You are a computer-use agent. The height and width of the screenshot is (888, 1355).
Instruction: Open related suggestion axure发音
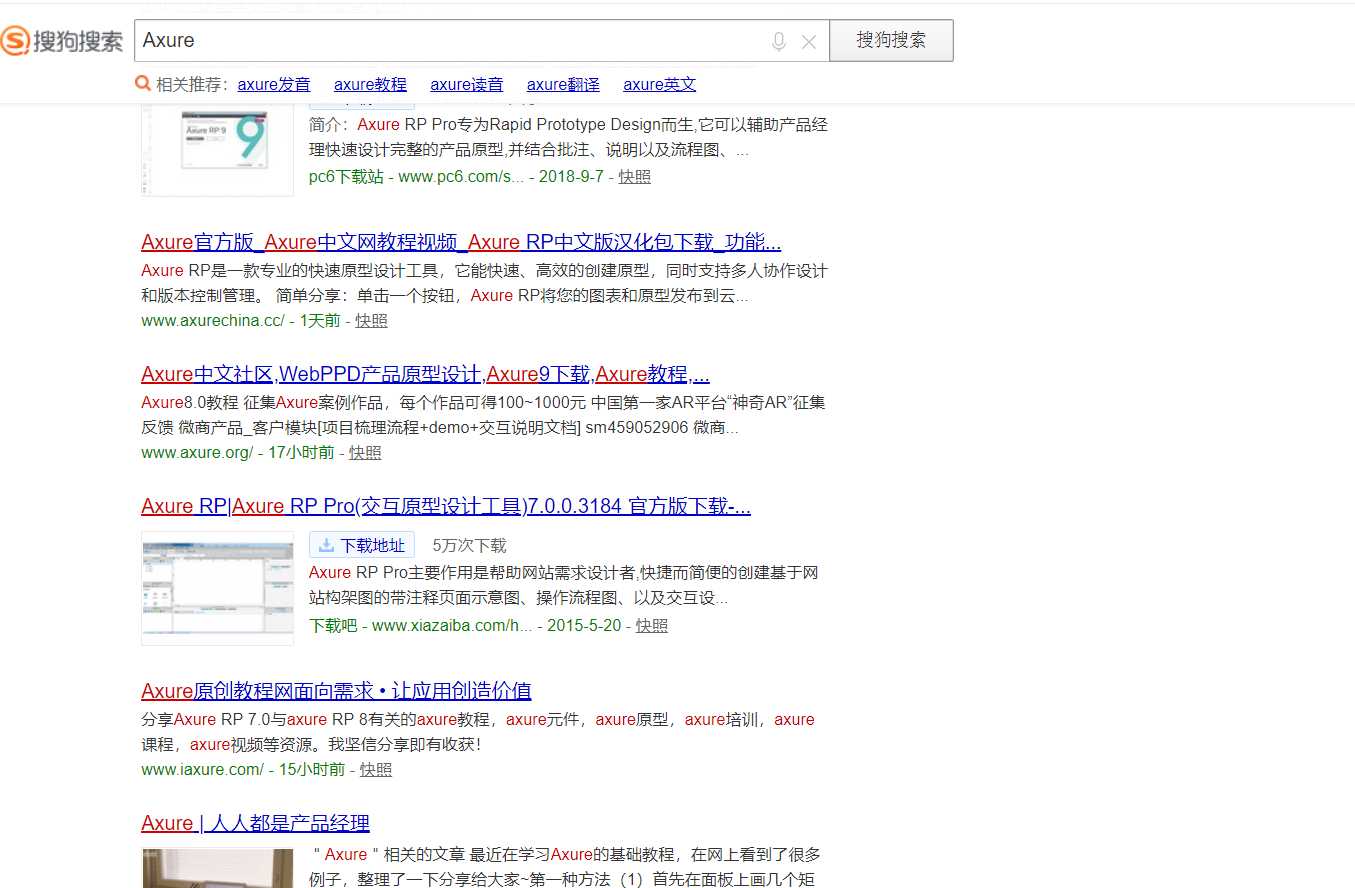pyautogui.click(x=274, y=85)
